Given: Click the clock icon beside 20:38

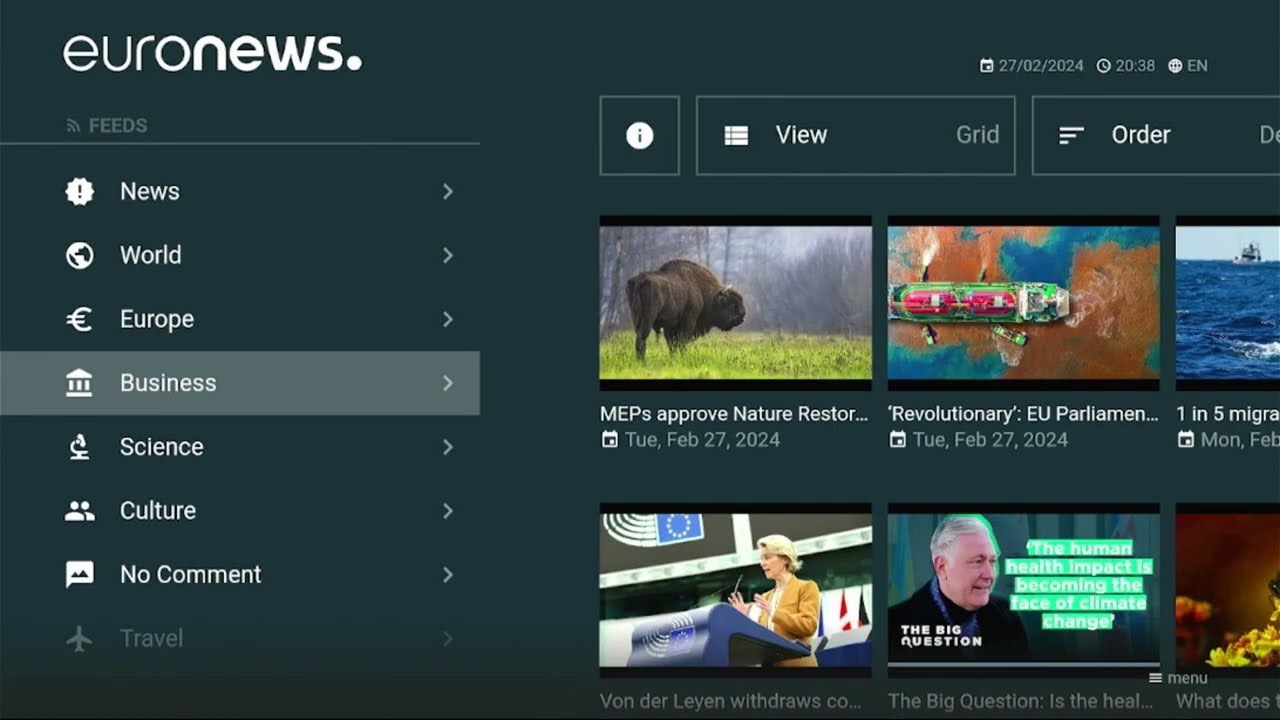Looking at the screenshot, I should pos(1104,66).
